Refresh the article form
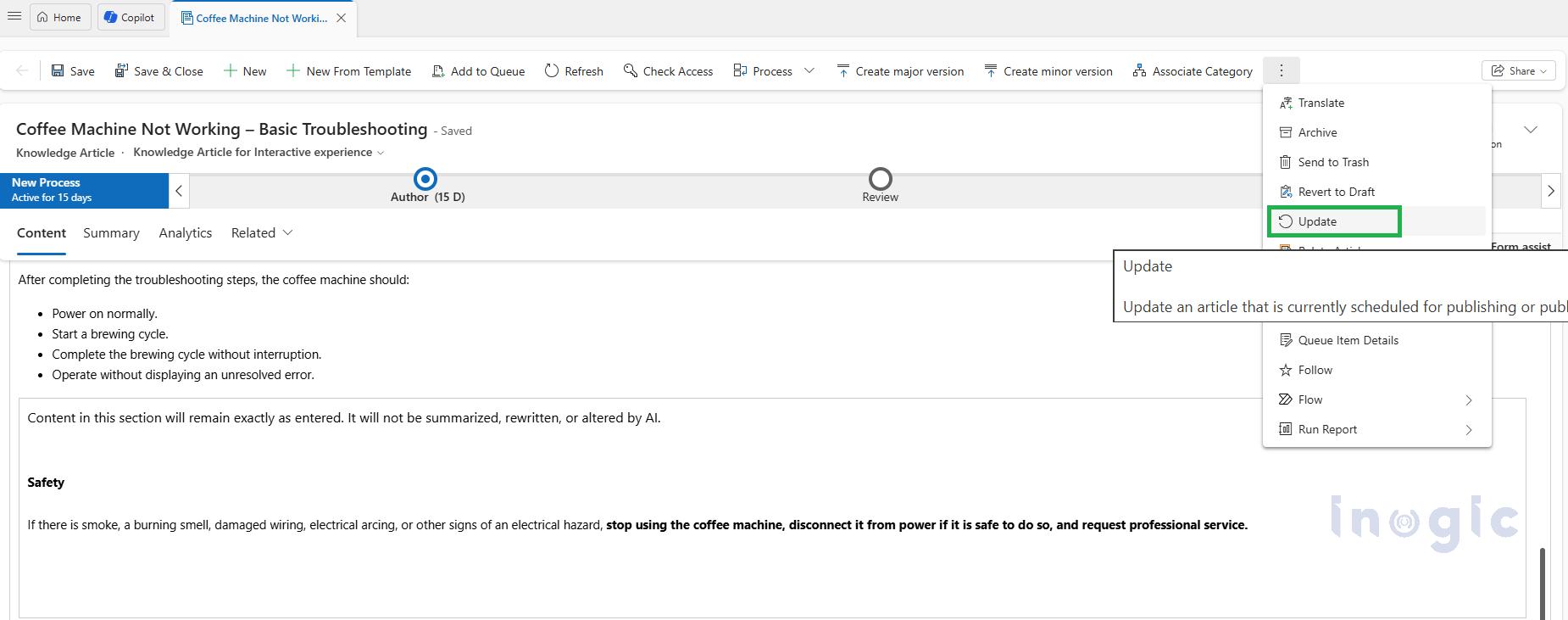The height and width of the screenshot is (620, 1568). point(574,71)
